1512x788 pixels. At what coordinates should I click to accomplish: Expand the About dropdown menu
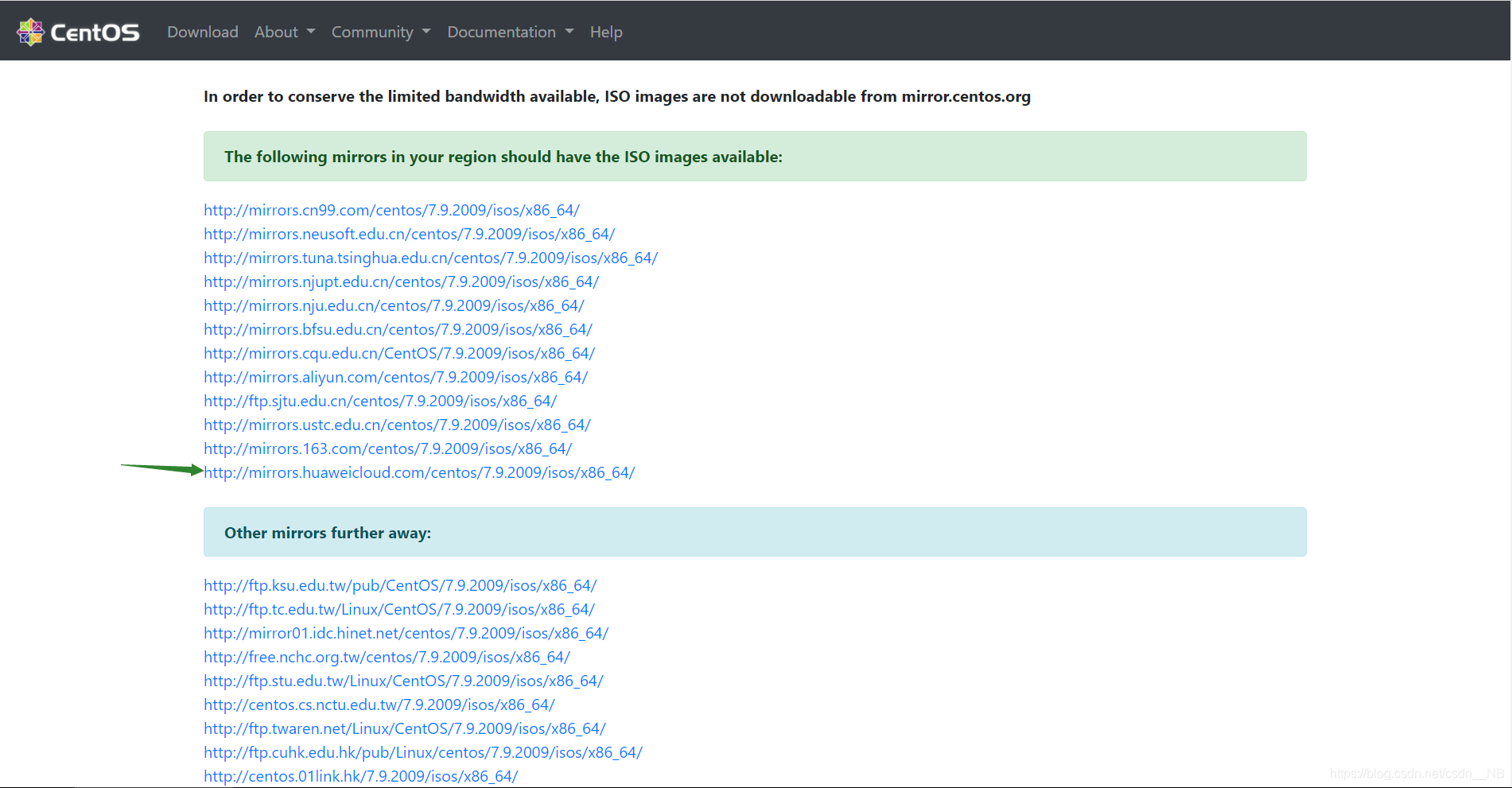click(285, 32)
